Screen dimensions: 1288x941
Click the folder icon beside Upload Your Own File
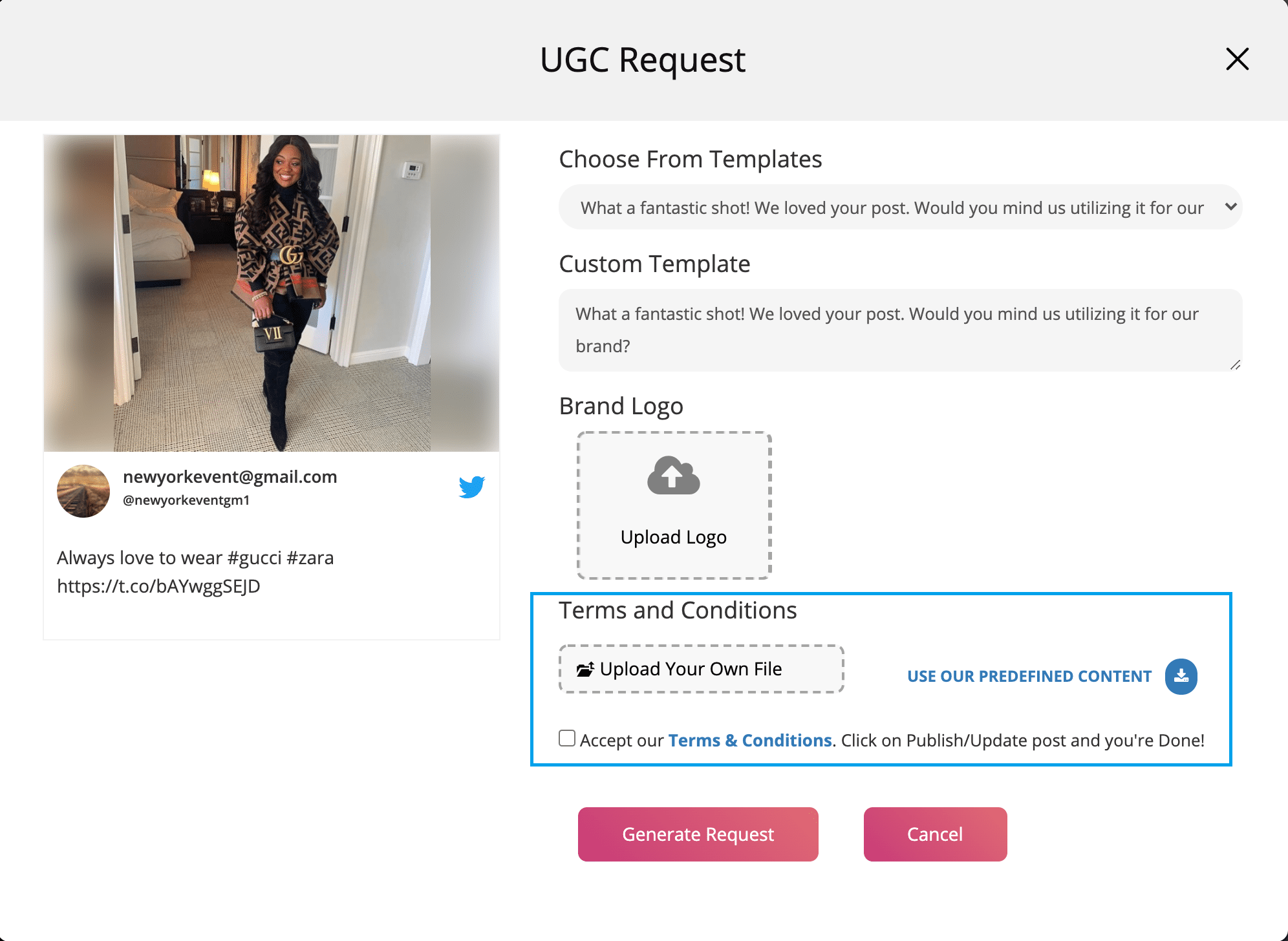(x=585, y=670)
